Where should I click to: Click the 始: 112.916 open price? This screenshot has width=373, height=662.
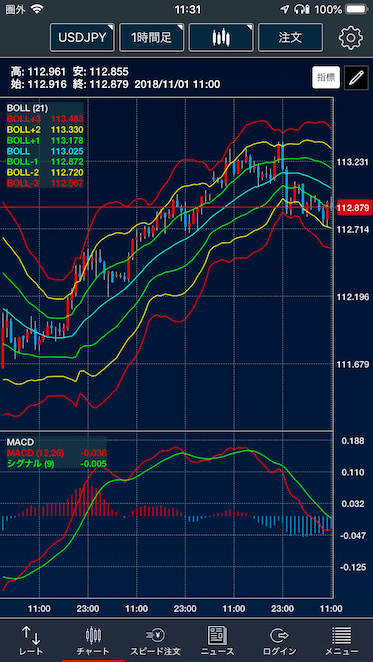(38, 84)
